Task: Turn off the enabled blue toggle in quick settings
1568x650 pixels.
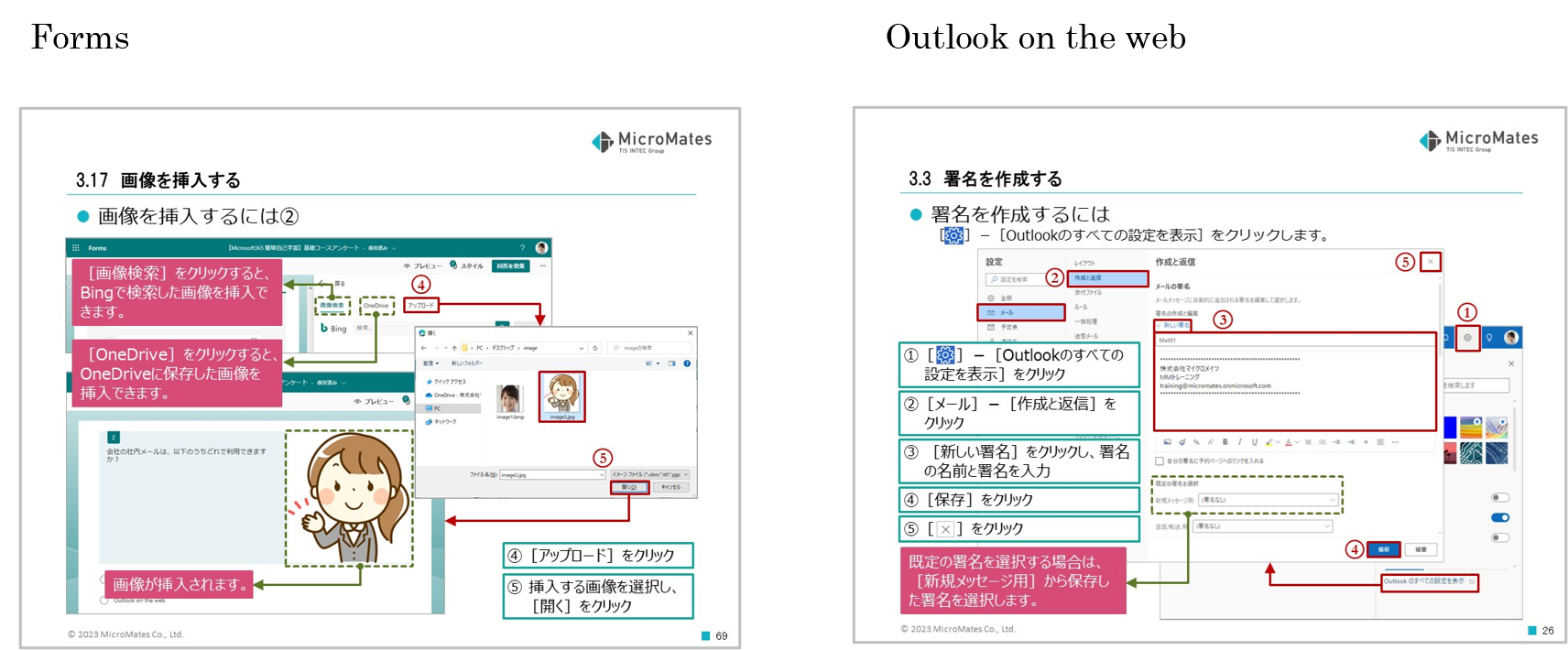Action: pos(1500,517)
